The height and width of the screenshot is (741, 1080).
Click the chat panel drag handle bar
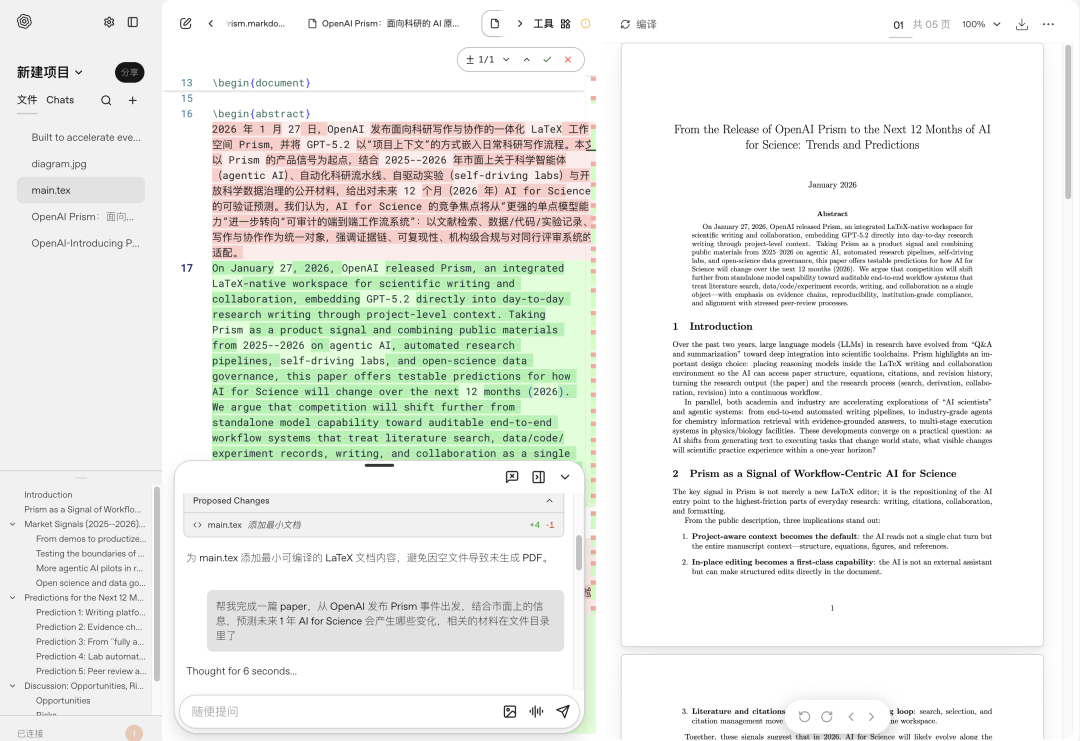click(x=380, y=466)
